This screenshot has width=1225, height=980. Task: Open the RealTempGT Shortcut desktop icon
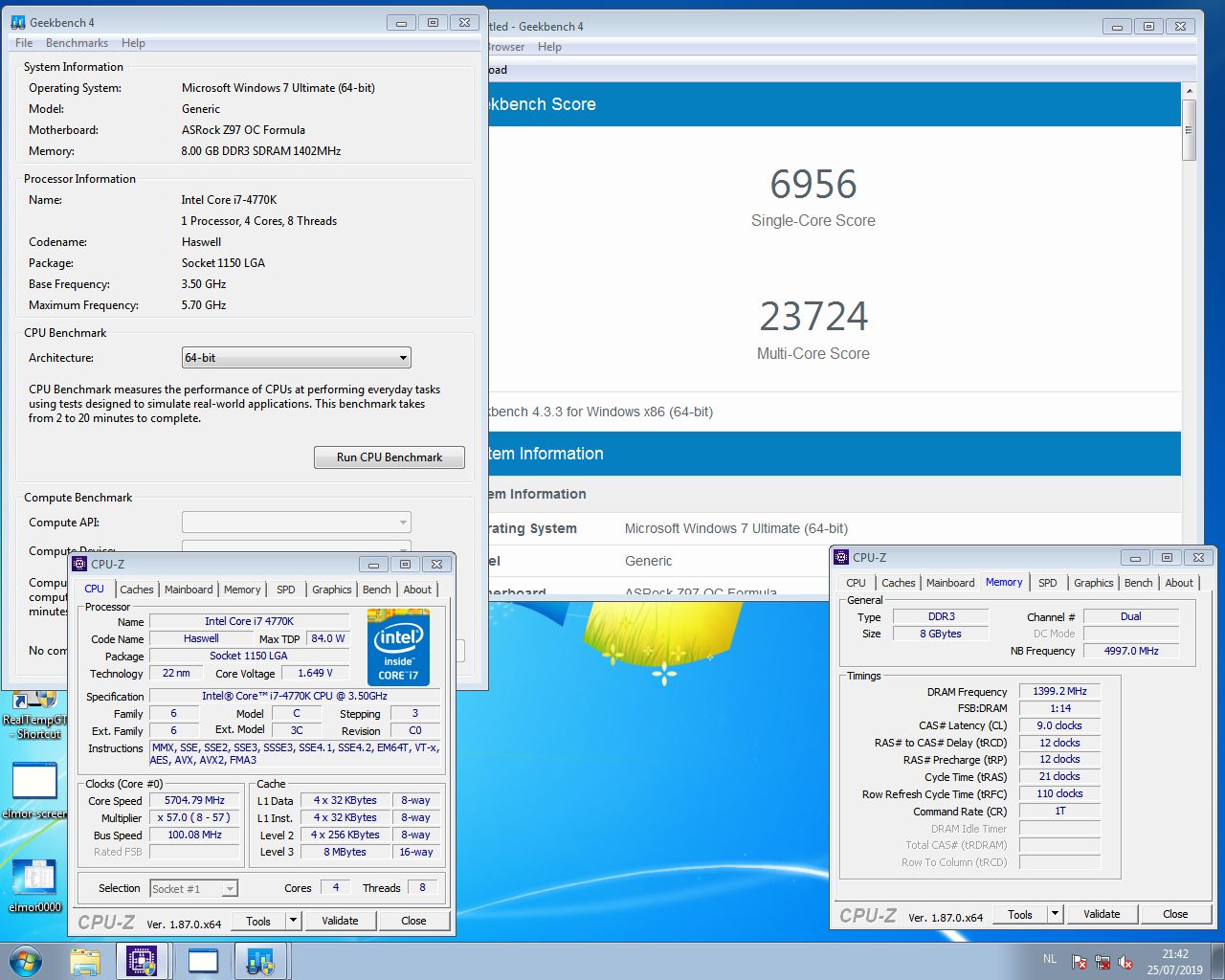pos(34,715)
